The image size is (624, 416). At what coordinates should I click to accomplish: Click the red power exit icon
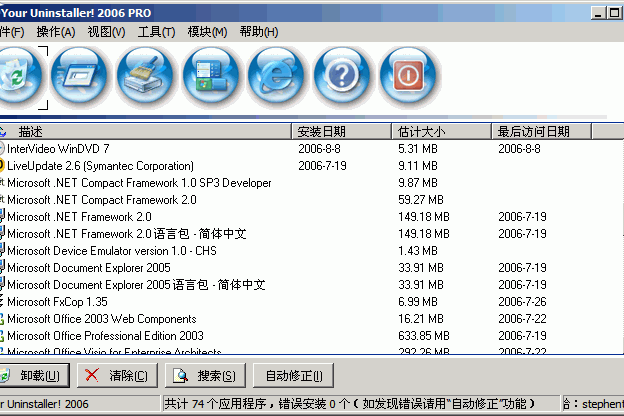pos(408,77)
